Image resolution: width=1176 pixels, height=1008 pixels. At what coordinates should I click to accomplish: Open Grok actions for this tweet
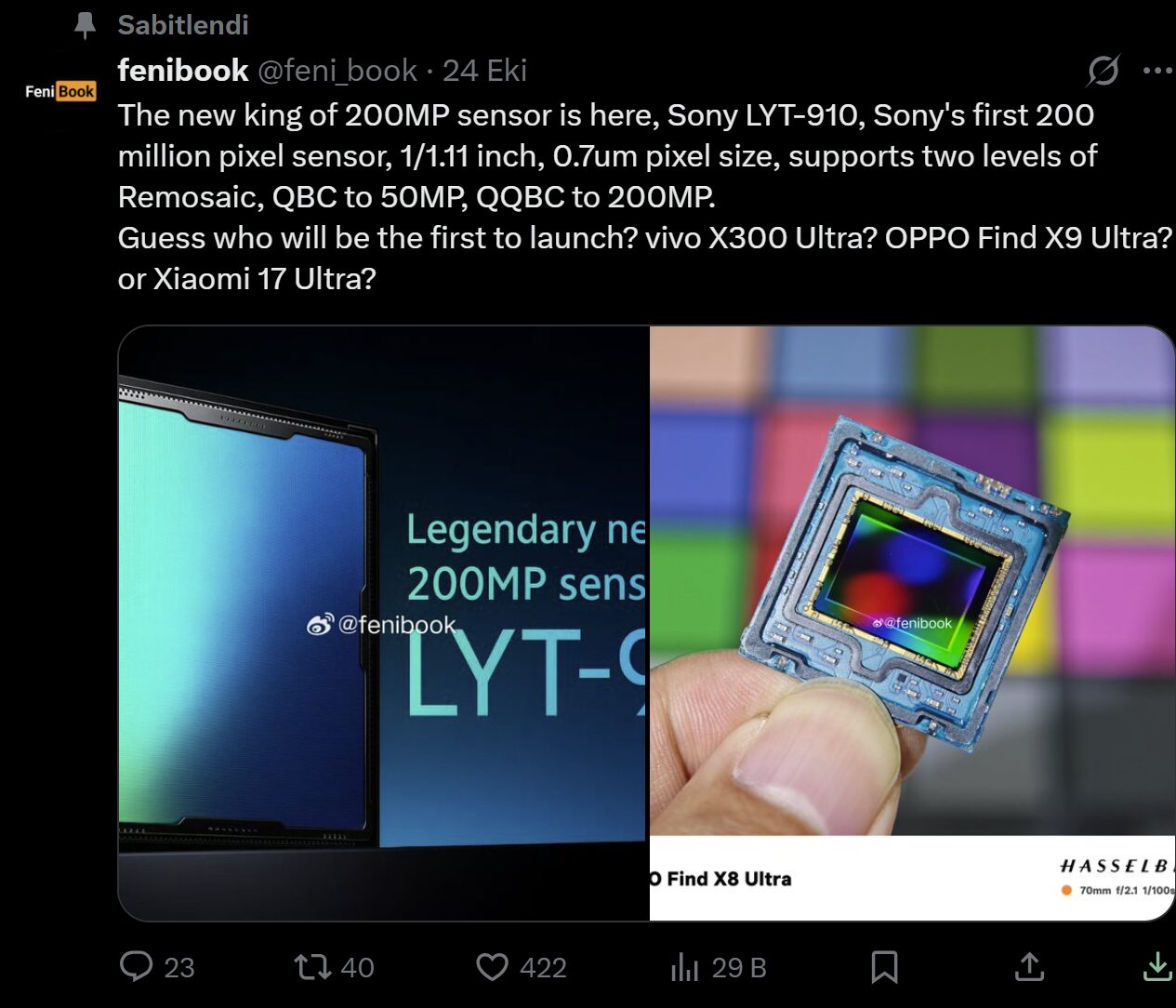point(1103,70)
